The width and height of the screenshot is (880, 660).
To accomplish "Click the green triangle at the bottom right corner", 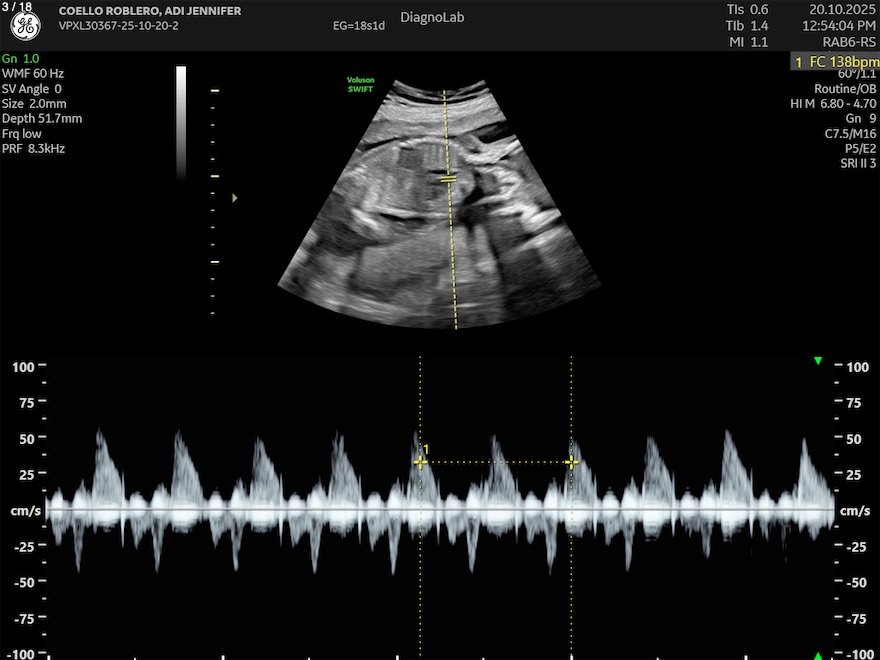I will tap(818, 655).
